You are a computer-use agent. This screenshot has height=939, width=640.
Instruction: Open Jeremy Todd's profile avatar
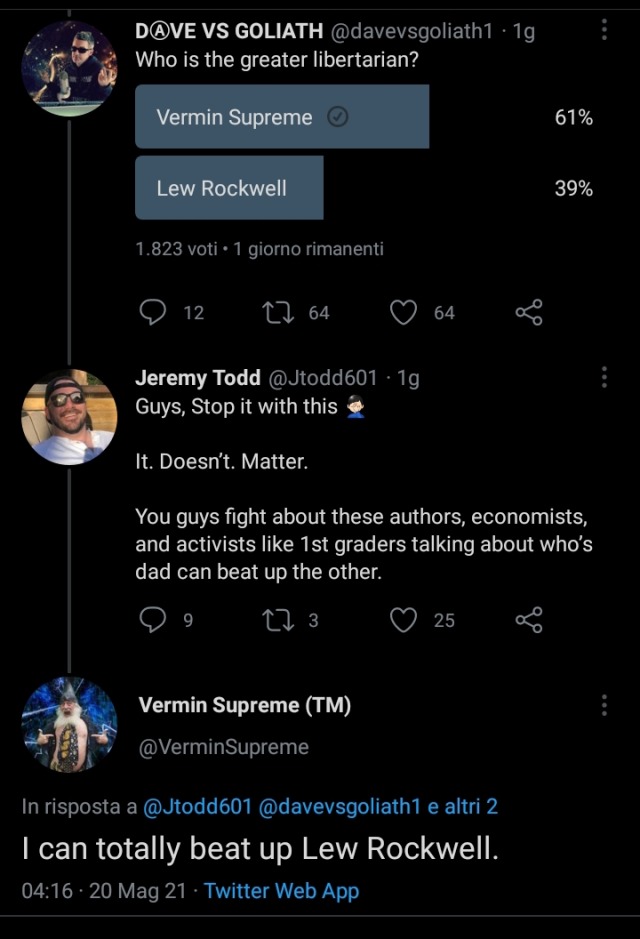(69, 417)
